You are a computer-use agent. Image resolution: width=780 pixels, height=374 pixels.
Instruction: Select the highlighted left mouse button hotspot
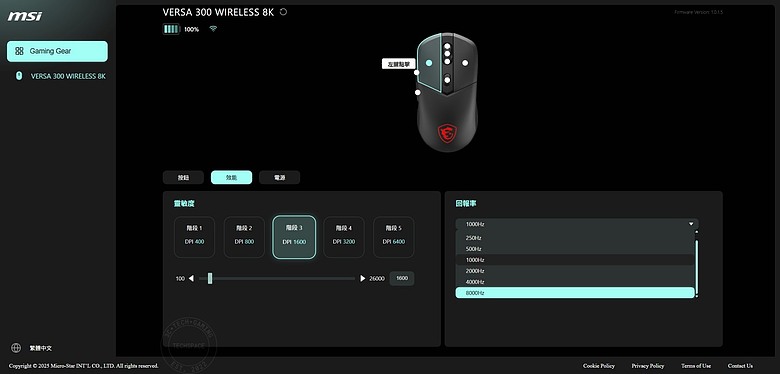[x=429, y=63]
